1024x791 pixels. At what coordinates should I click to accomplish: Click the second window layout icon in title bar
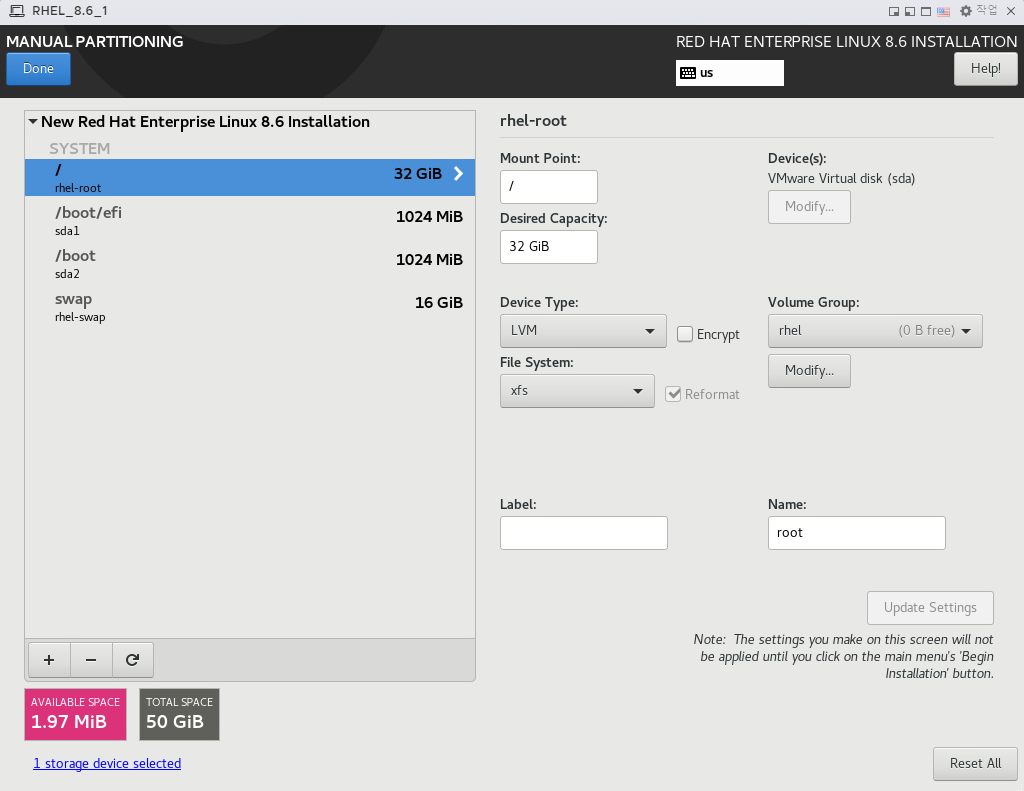point(910,11)
